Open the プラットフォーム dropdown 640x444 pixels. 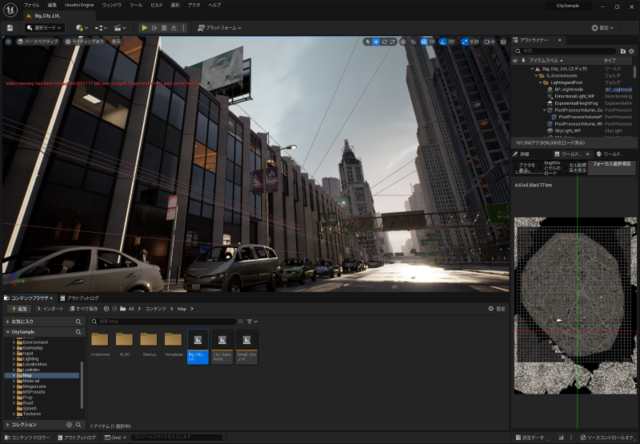pyautogui.click(x=219, y=28)
